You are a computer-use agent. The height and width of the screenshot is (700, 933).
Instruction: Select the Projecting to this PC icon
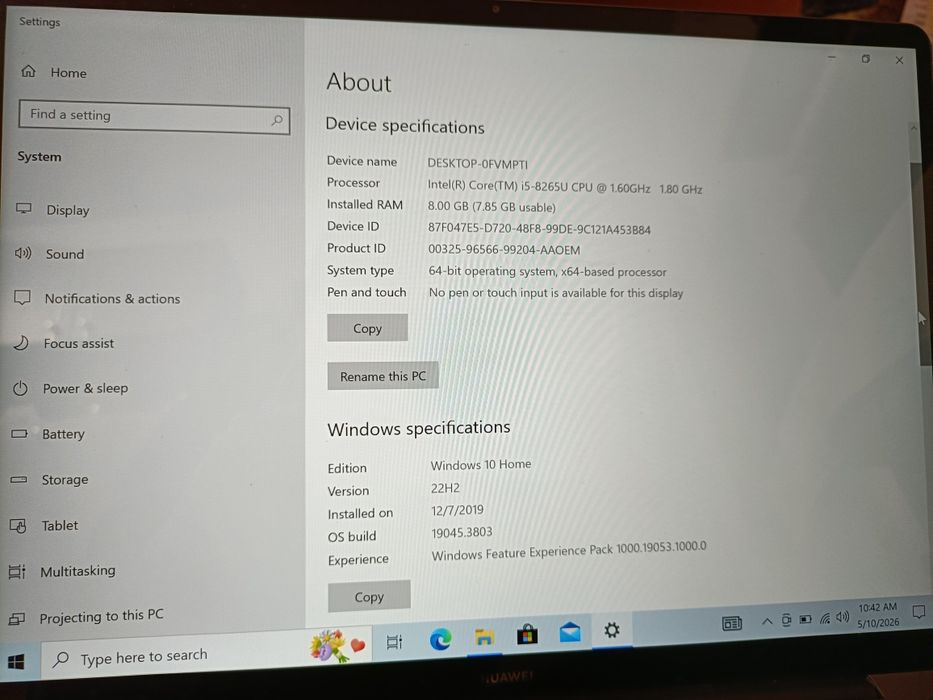16,619
